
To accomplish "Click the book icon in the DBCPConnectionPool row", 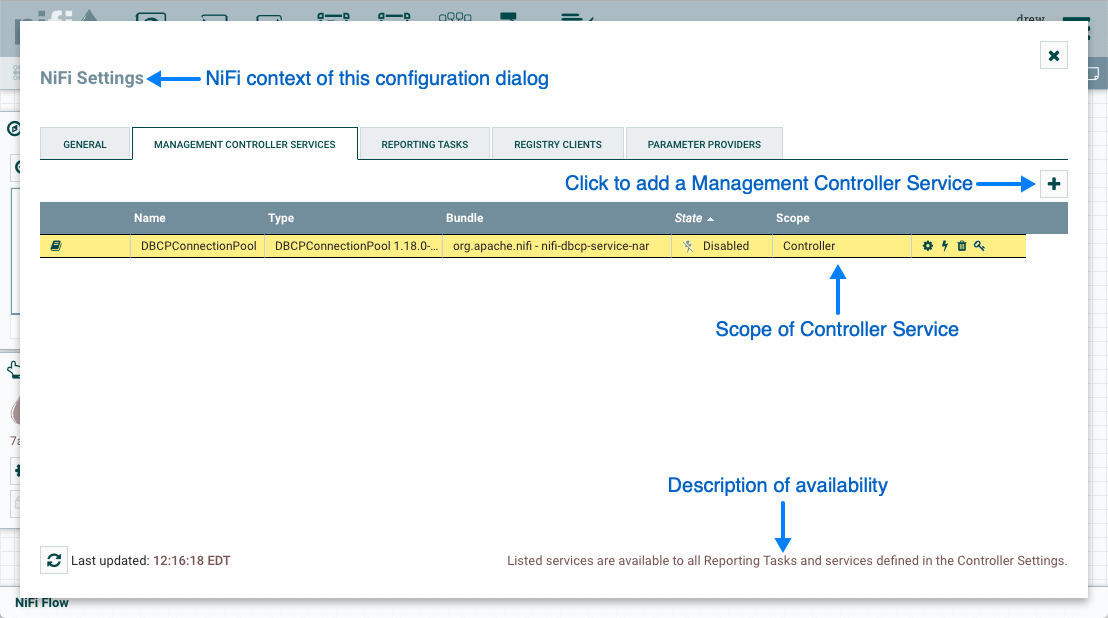I will coord(55,246).
